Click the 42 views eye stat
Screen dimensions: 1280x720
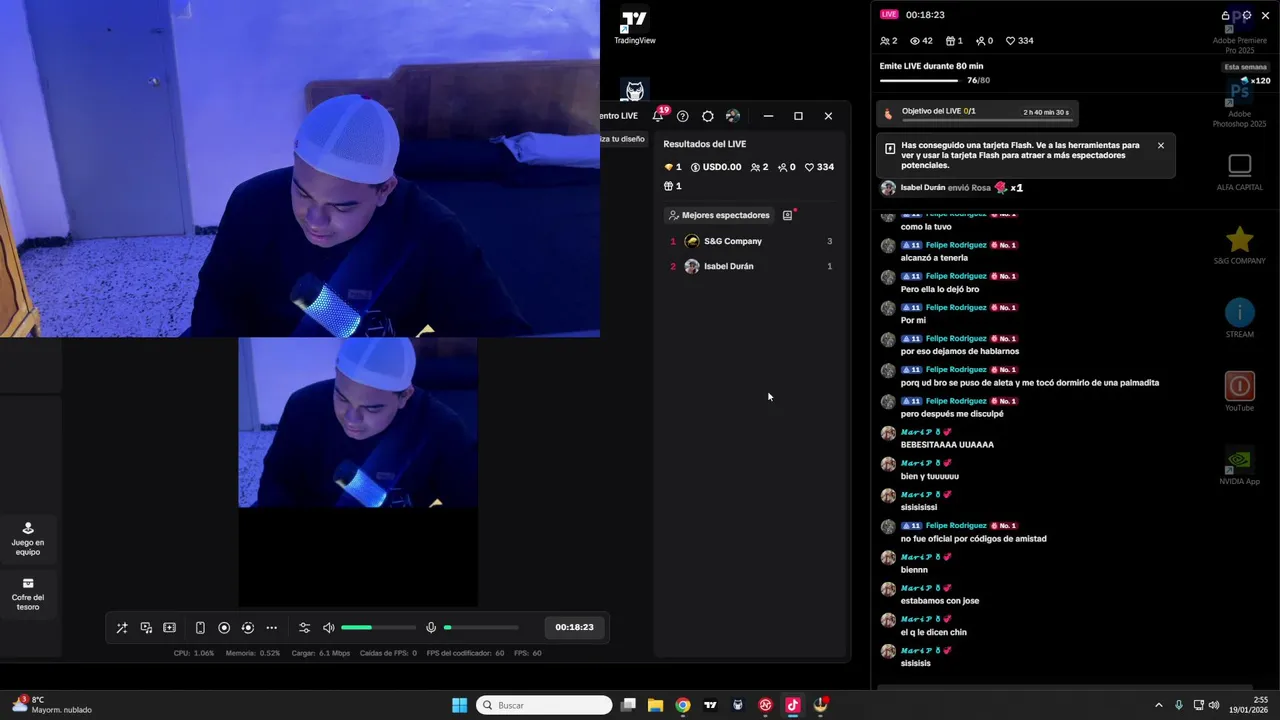click(x=921, y=41)
